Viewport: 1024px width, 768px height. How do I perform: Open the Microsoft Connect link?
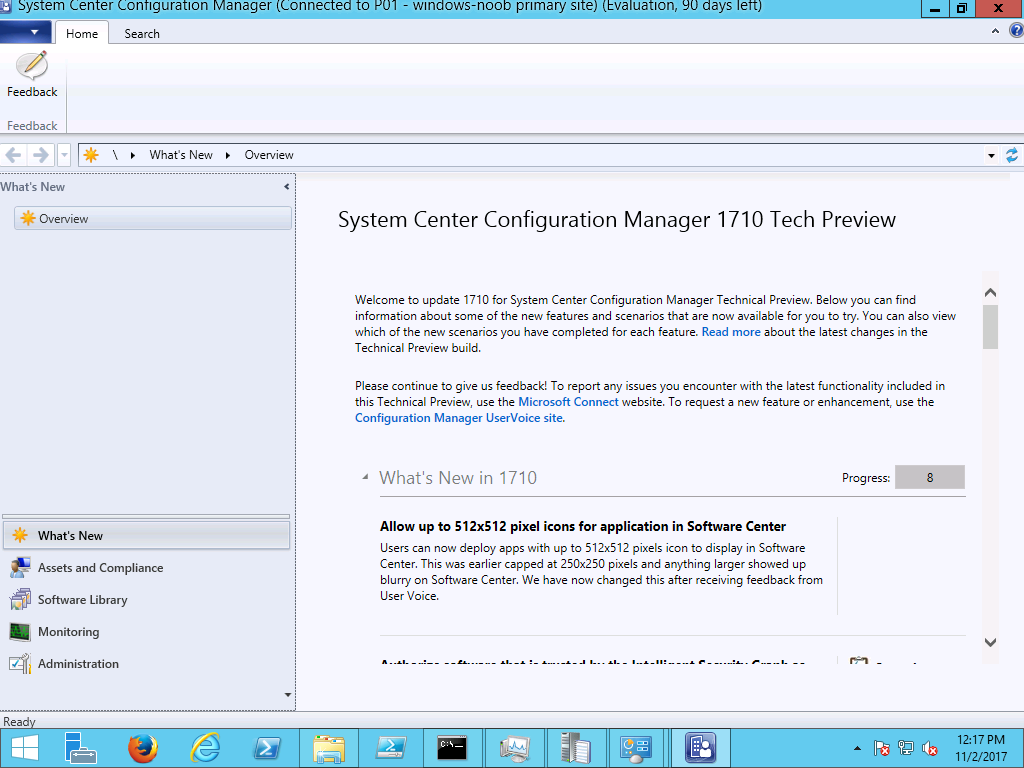coord(568,402)
